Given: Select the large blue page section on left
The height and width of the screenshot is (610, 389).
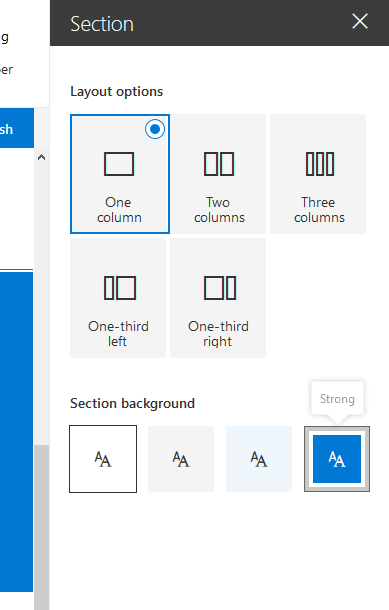Looking at the screenshot, I should point(16,432).
